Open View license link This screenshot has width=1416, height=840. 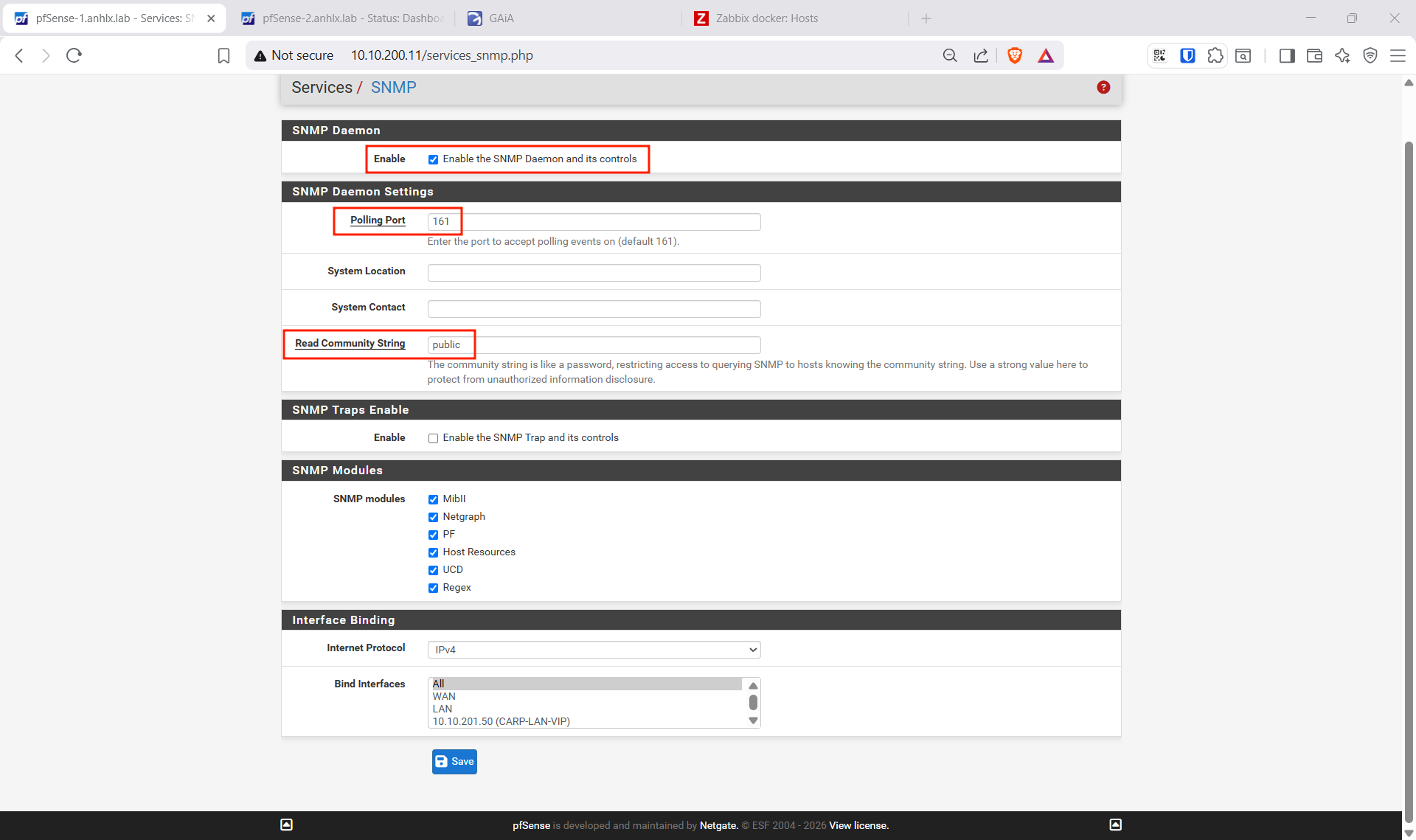(858, 825)
